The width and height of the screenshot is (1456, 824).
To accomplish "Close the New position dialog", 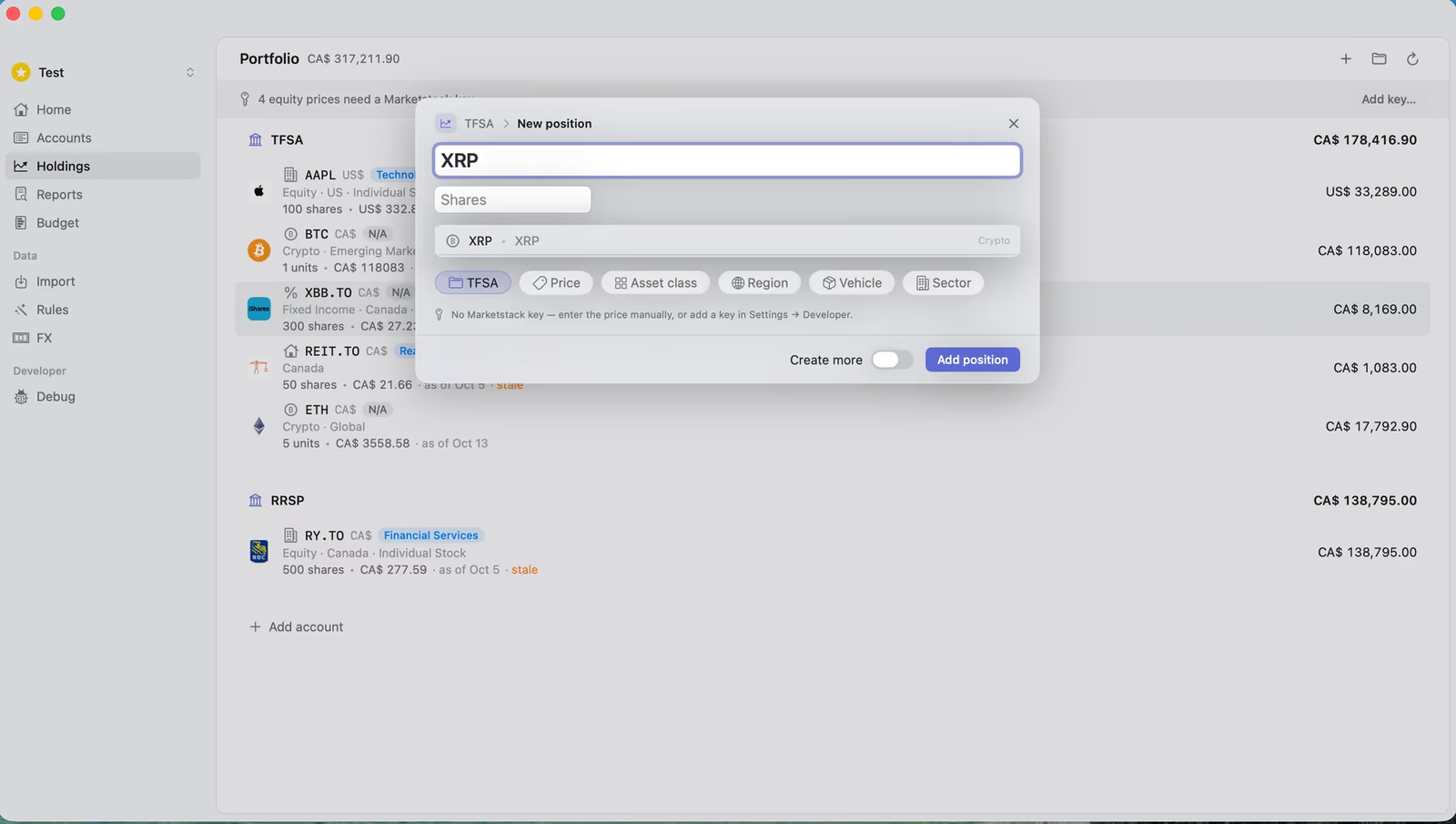I will [1014, 124].
